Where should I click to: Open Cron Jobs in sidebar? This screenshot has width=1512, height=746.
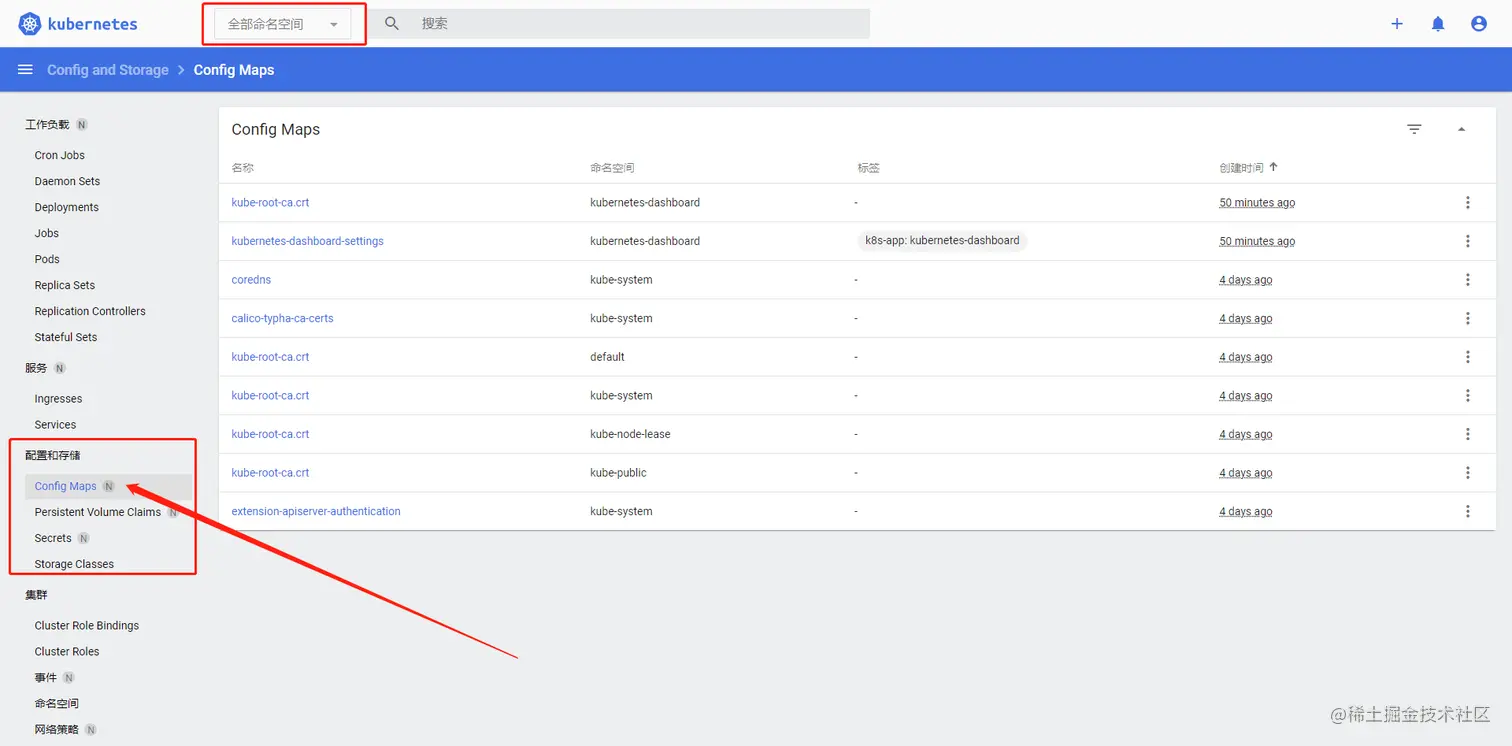tap(60, 155)
